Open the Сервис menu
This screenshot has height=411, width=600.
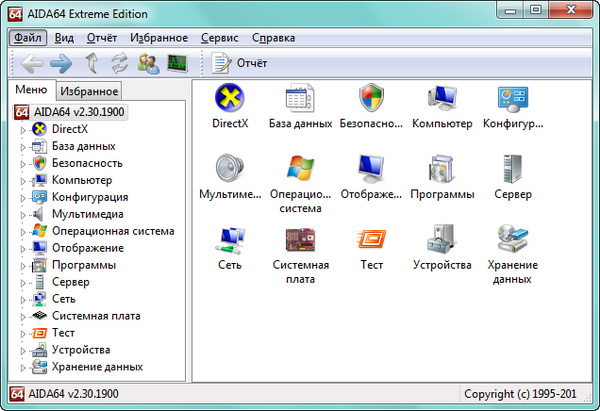(219, 38)
